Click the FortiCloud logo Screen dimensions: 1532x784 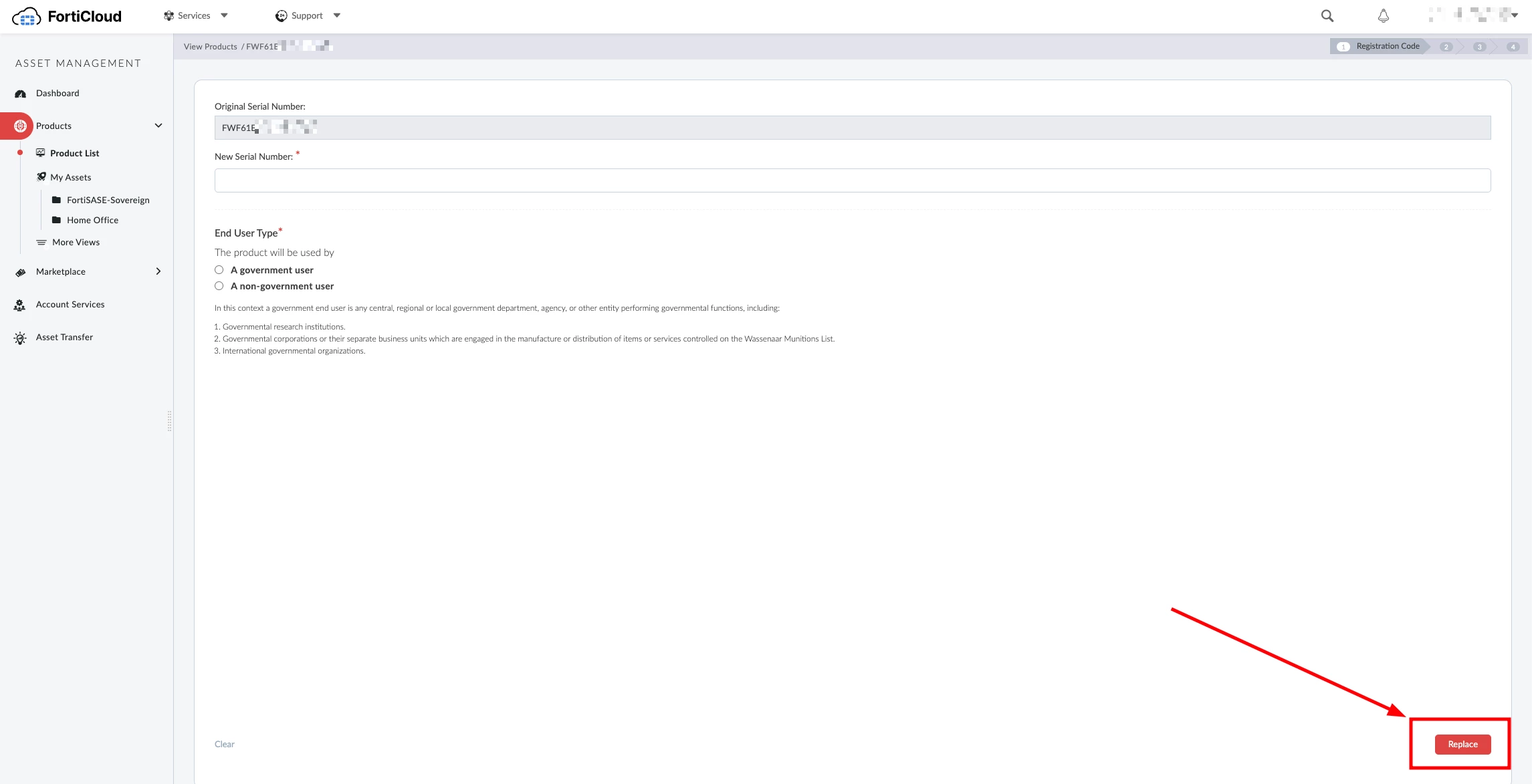click(67, 16)
